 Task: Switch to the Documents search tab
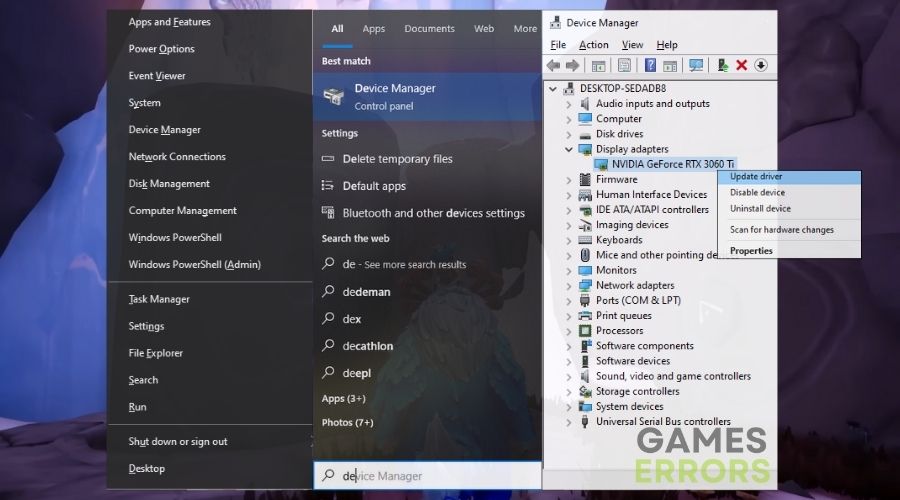click(x=429, y=29)
